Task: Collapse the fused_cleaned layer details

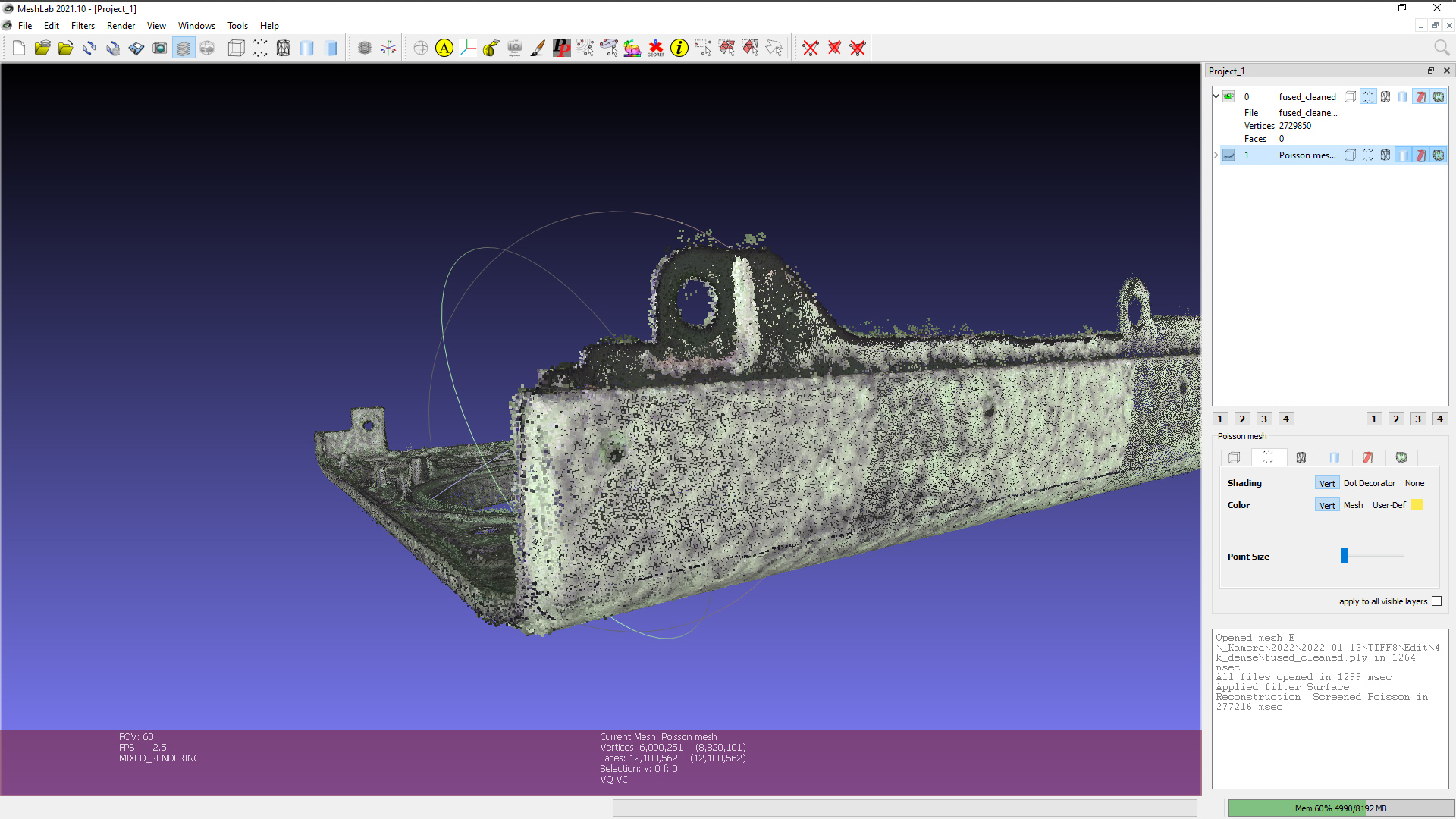Action: click(1216, 96)
